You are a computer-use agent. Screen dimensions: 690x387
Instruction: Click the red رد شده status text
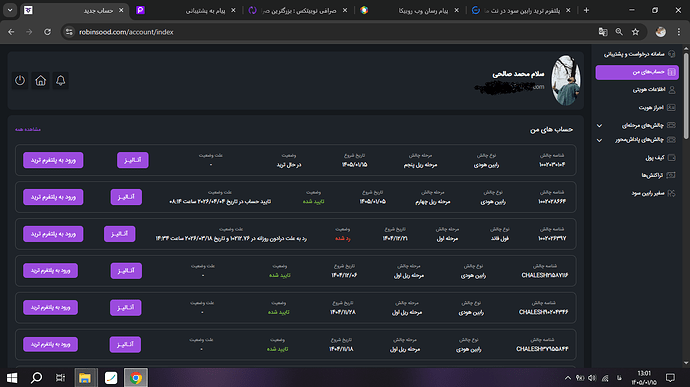[x=342, y=239]
